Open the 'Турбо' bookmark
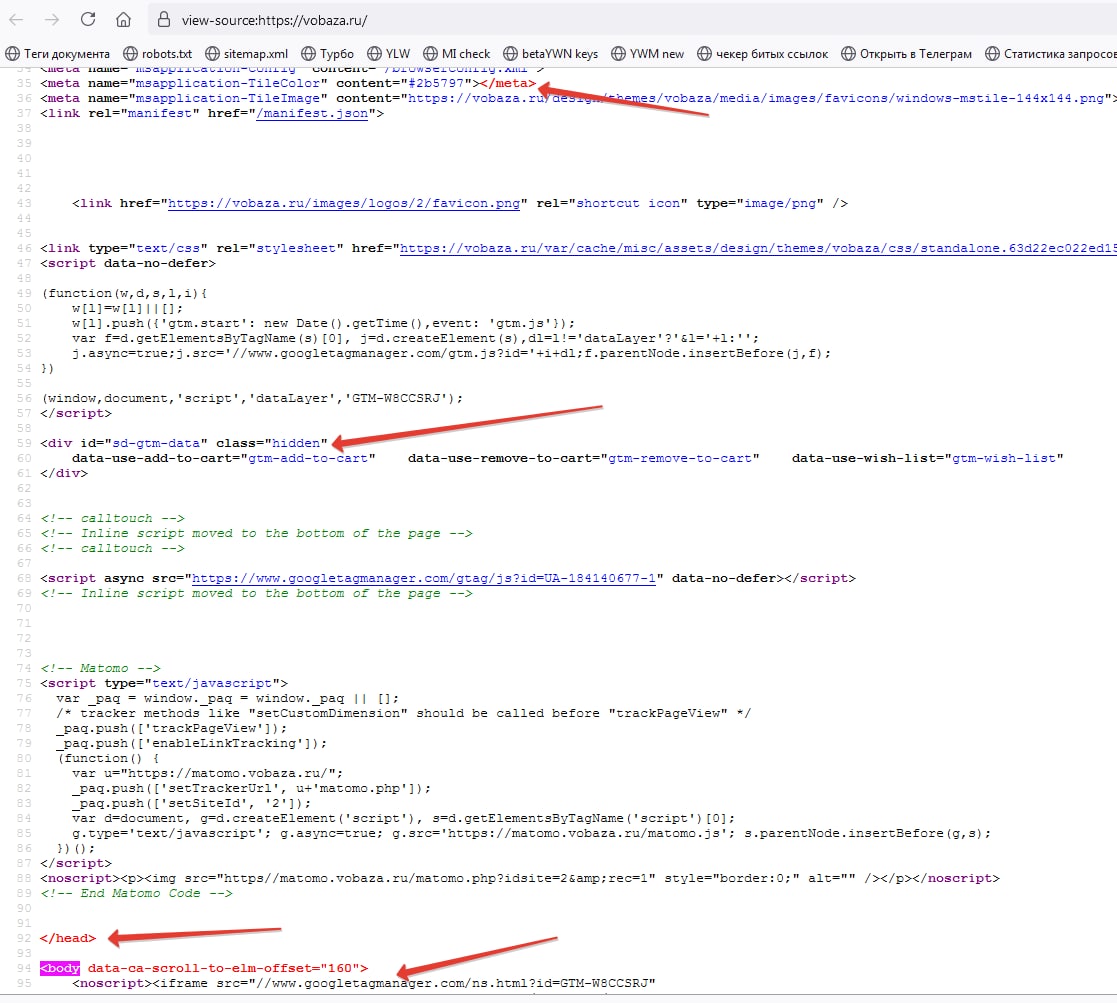The width and height of the screenshot is (1117, 1003). [x=327, y=54]
